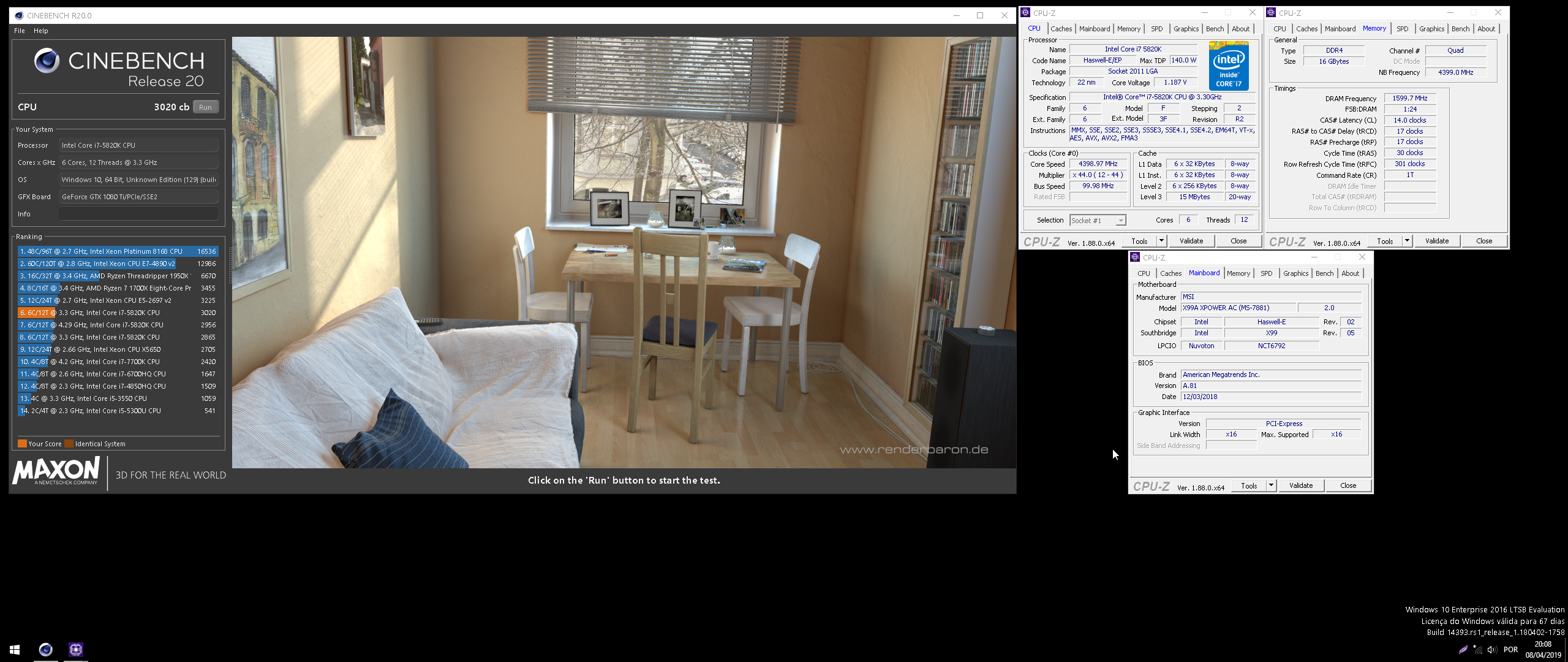Select ranking entry Xeon E7-4890 v2
This screenshot has height=662, width=1568.
[118, 264]
